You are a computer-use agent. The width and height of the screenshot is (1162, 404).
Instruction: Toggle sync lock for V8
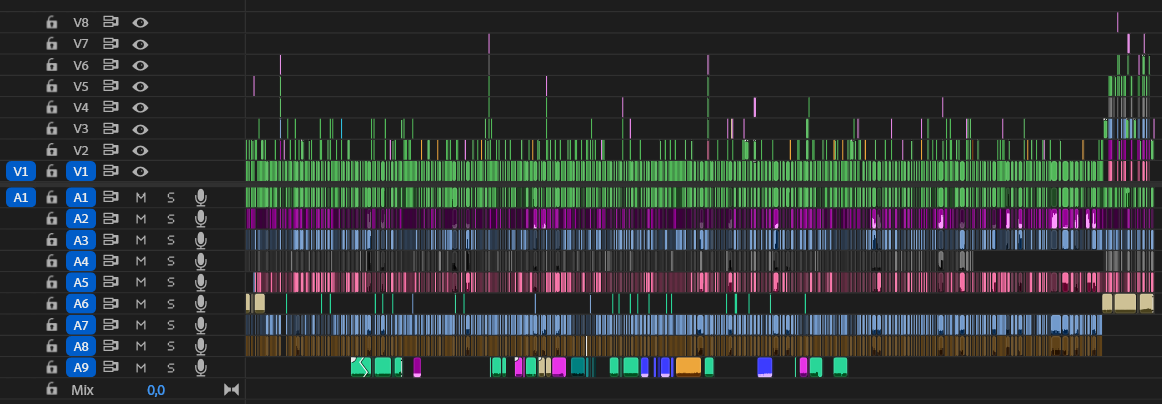[x=110, y=22]
